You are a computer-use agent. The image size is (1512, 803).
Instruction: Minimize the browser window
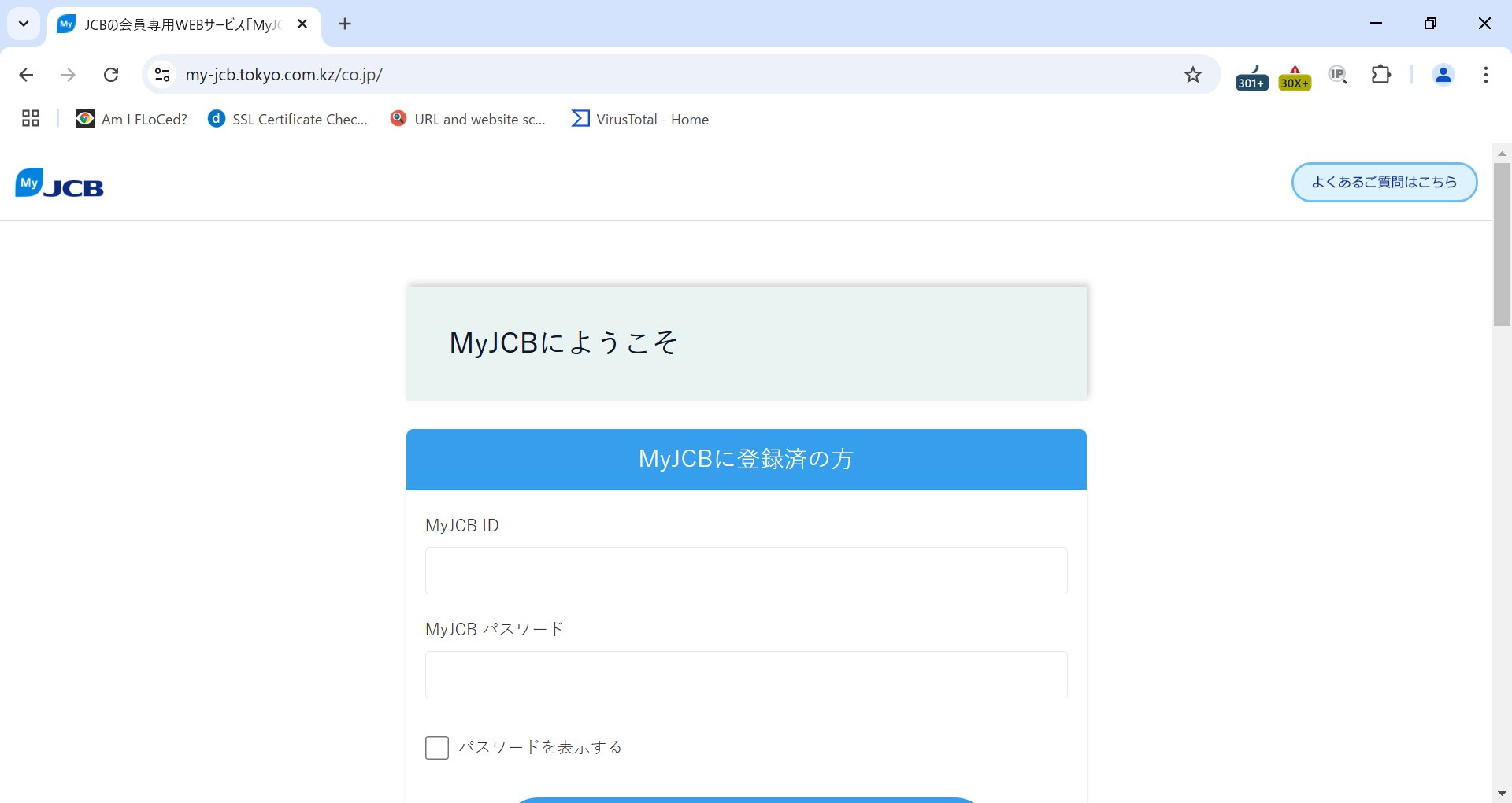click(1376, 24)
